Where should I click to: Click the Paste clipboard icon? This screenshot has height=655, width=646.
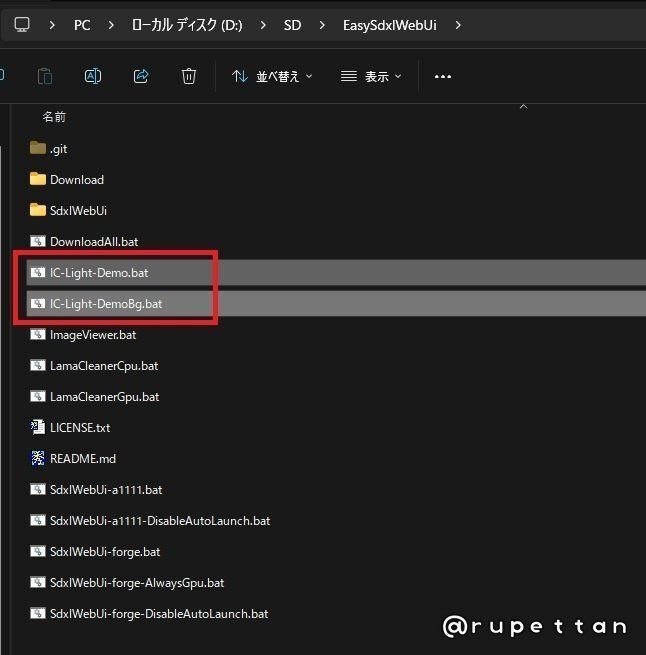(x=45, y=76)
